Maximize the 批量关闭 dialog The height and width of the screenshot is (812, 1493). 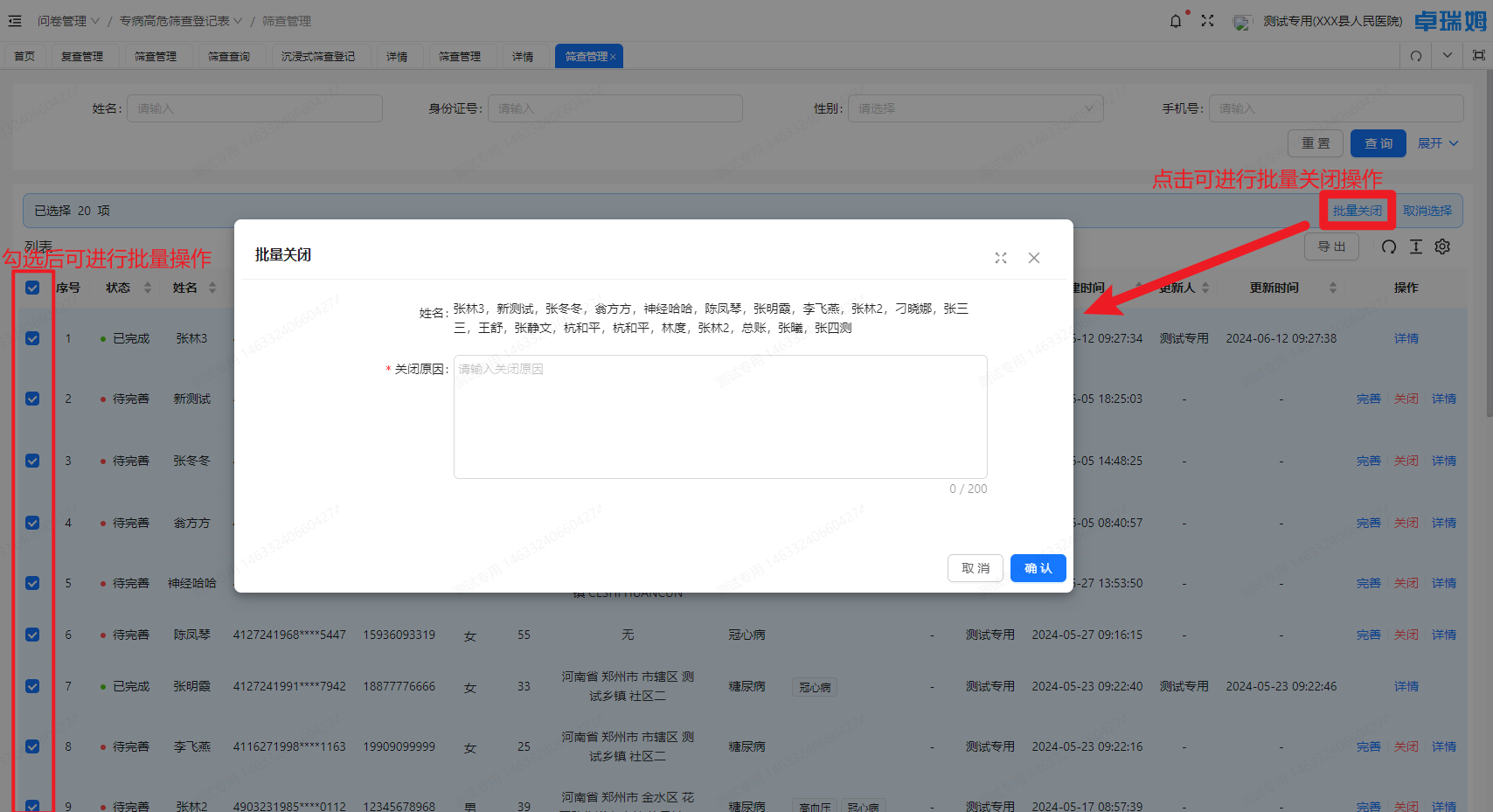click(1001, 258)
